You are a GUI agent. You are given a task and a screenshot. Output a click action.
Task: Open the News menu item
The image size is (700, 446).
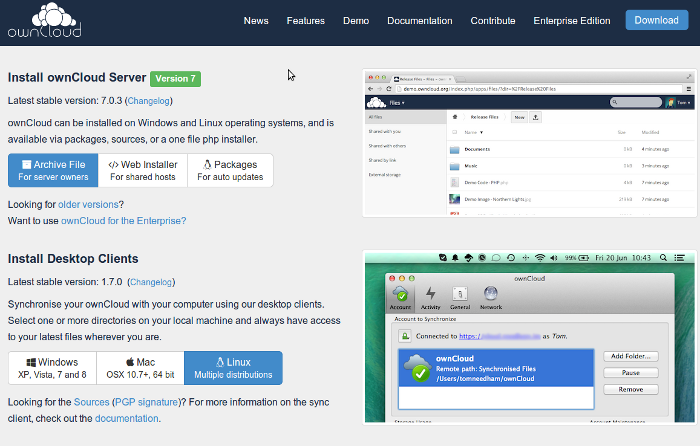(256, 21)
